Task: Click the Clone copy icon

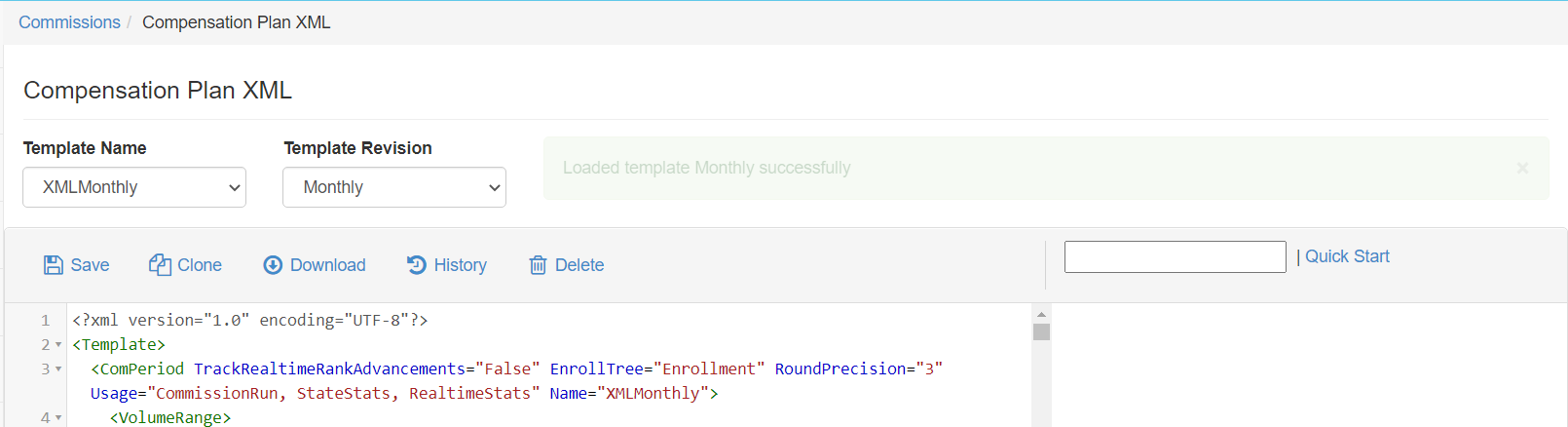Action: pyautogui.click(x=160, y=265)
